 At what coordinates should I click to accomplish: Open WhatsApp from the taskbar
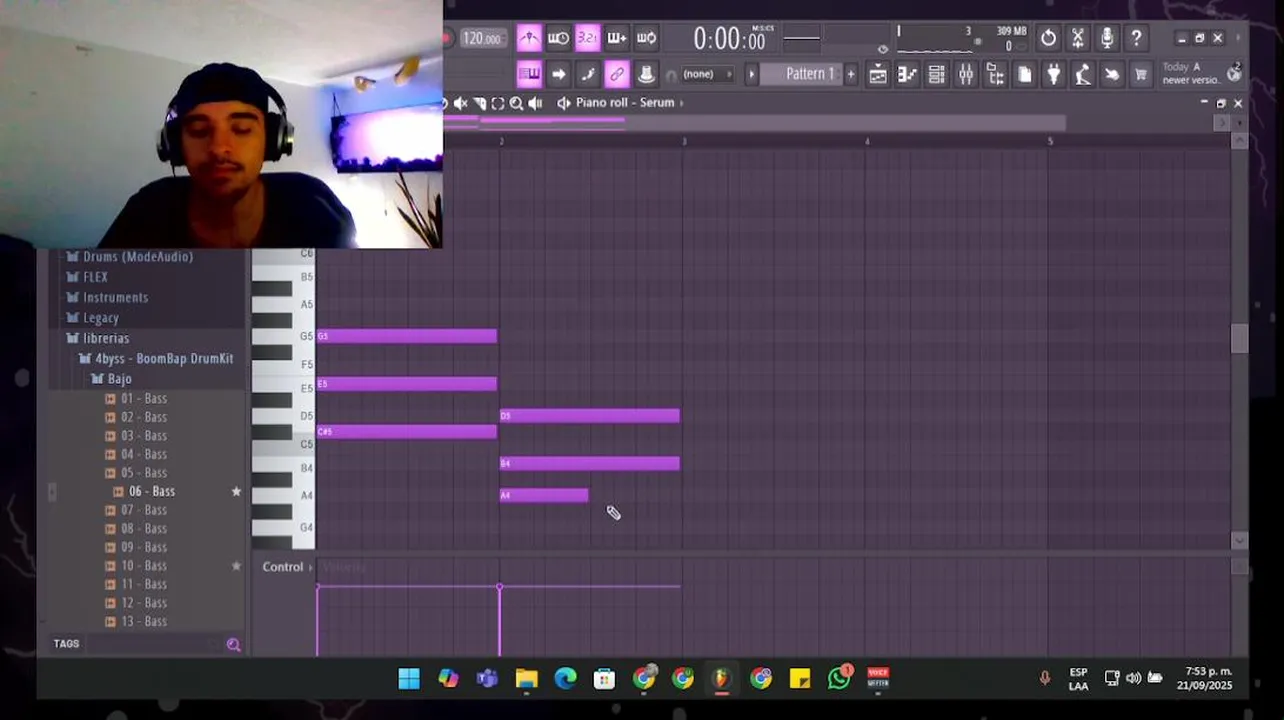tap(839, 678)
